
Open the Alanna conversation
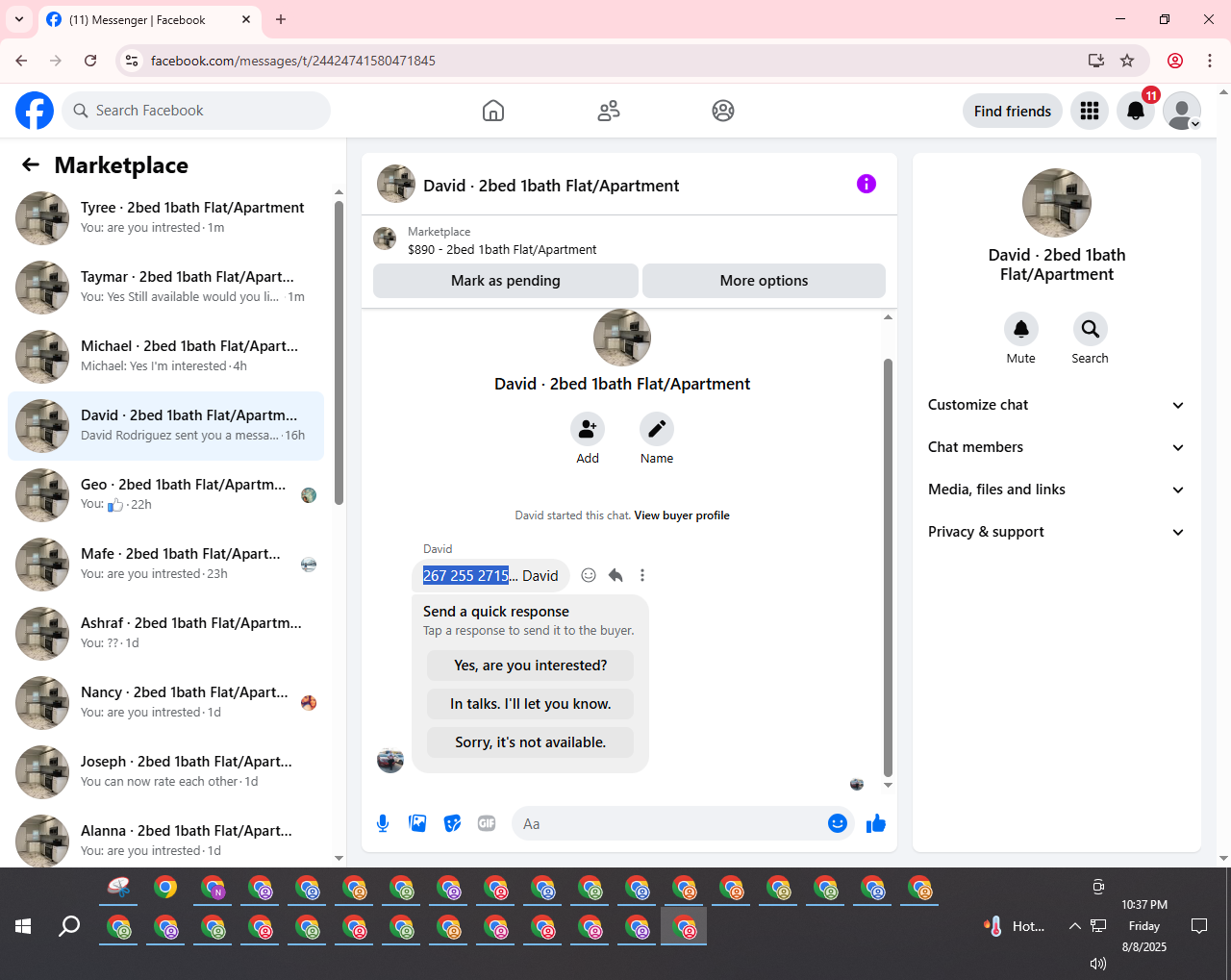tap(165, 840)
